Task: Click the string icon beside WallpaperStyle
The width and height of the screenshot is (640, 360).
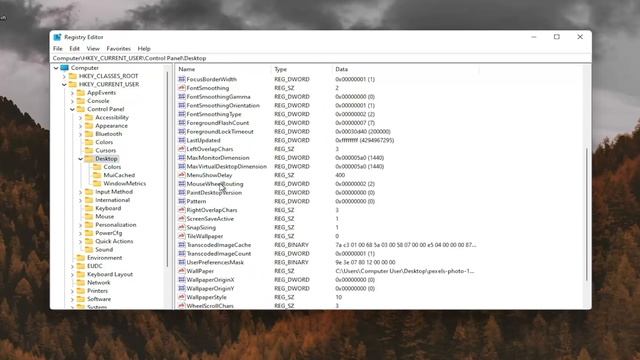Action: point(182,297)
